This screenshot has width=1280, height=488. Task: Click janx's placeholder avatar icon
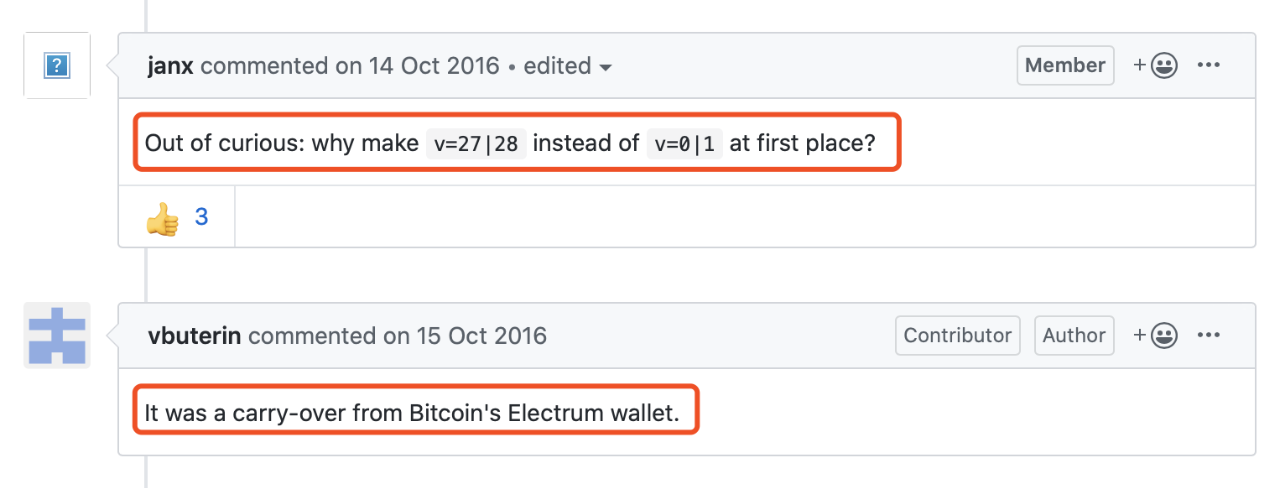(x=57, y=66)
